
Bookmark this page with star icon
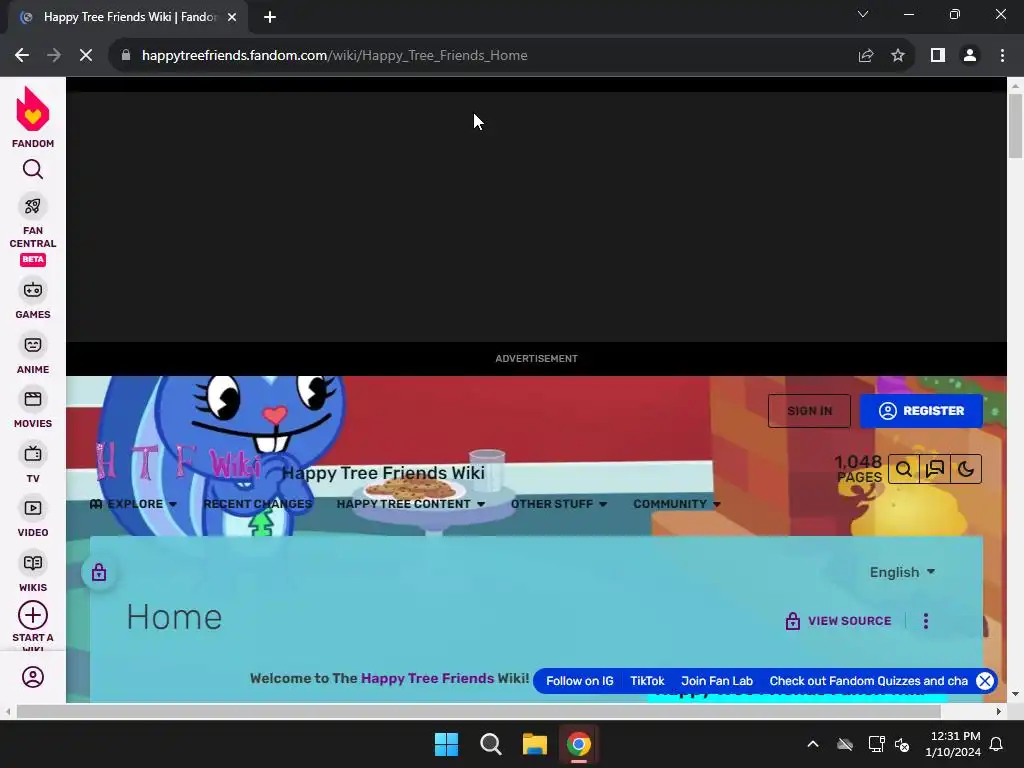tap(898, 56)
